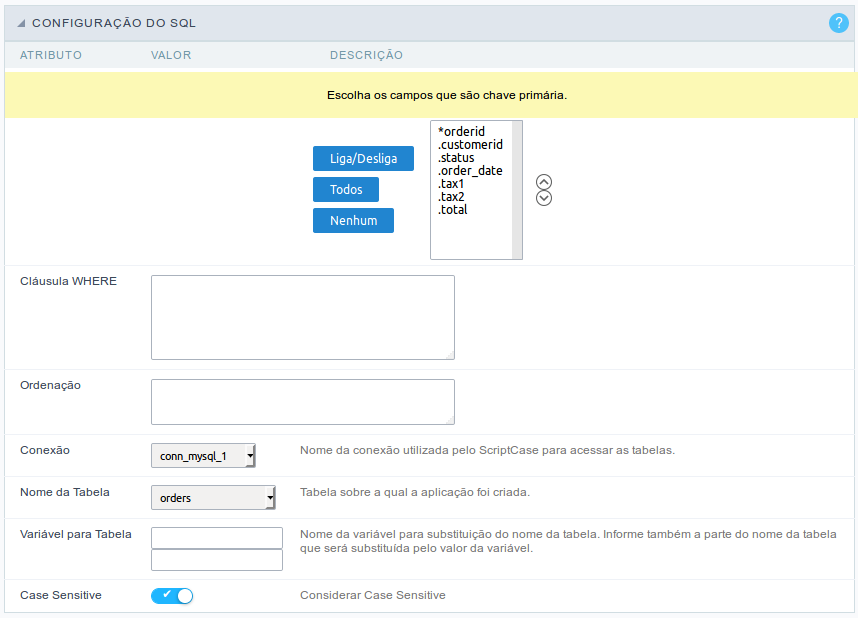Focus second Variável para Tabela input
Image resolution: width=858 pixels, height=618 pixels.
(x=217, y=560)
